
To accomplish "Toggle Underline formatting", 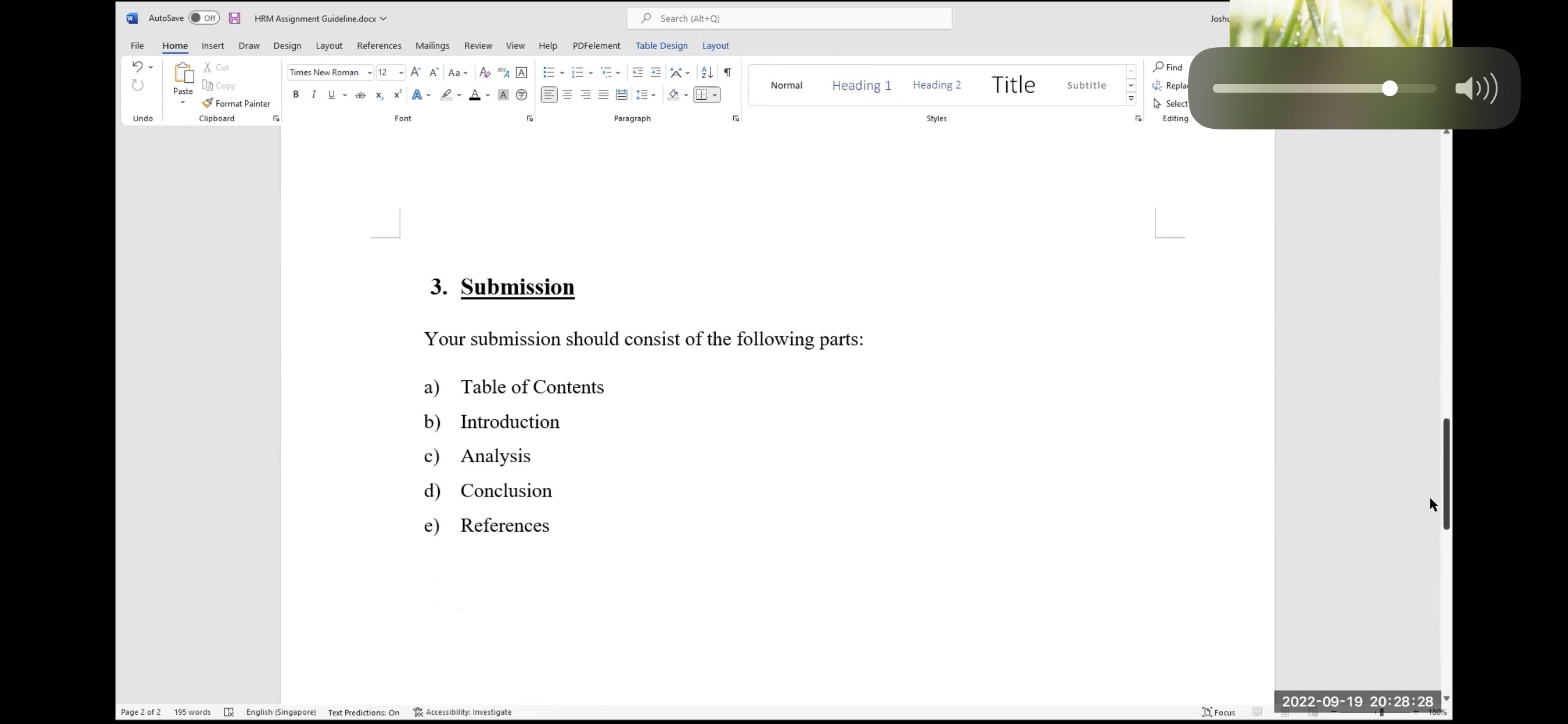I will 331,95.
